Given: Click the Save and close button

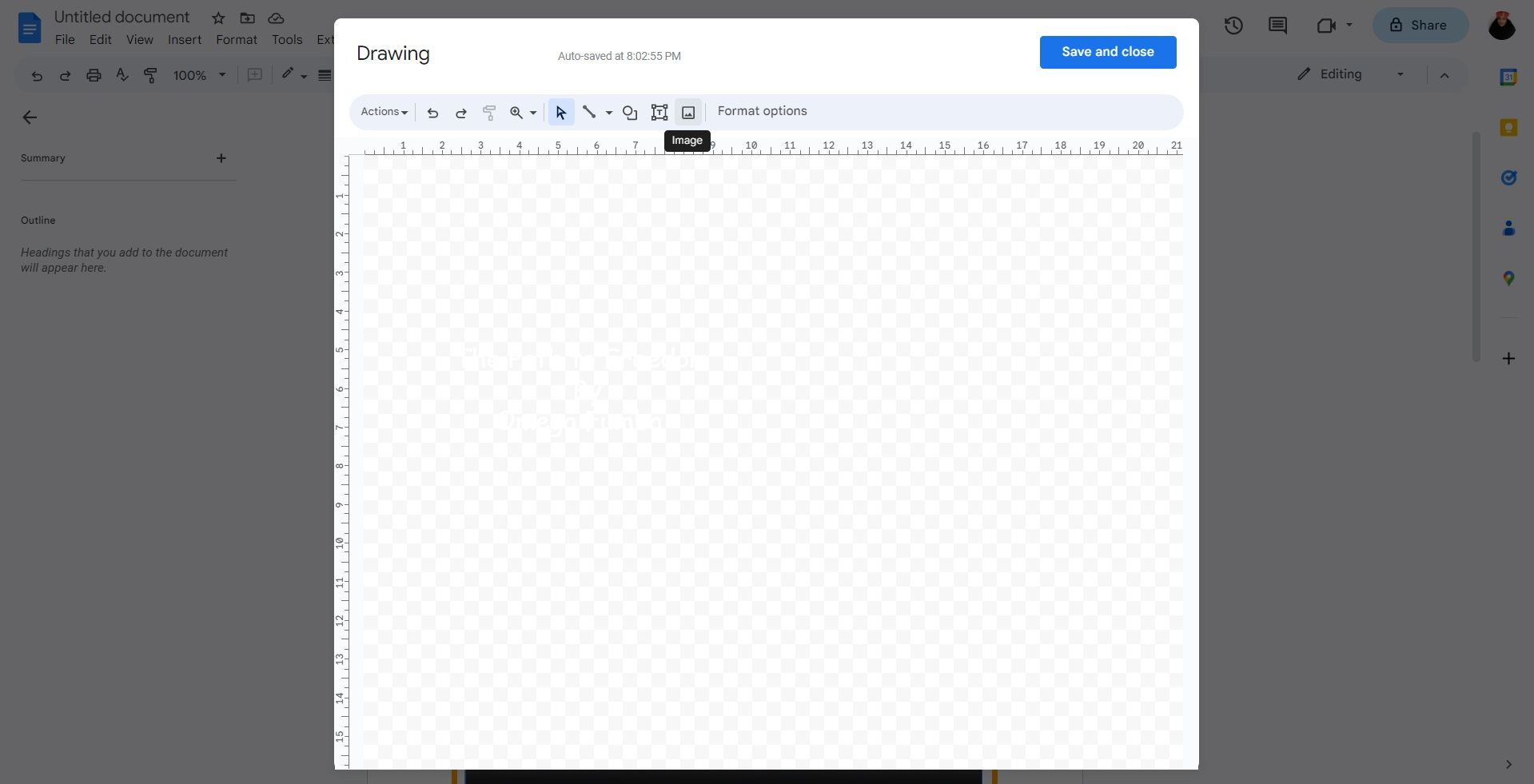Looking at the screenshot, I should coord(1107,52).
